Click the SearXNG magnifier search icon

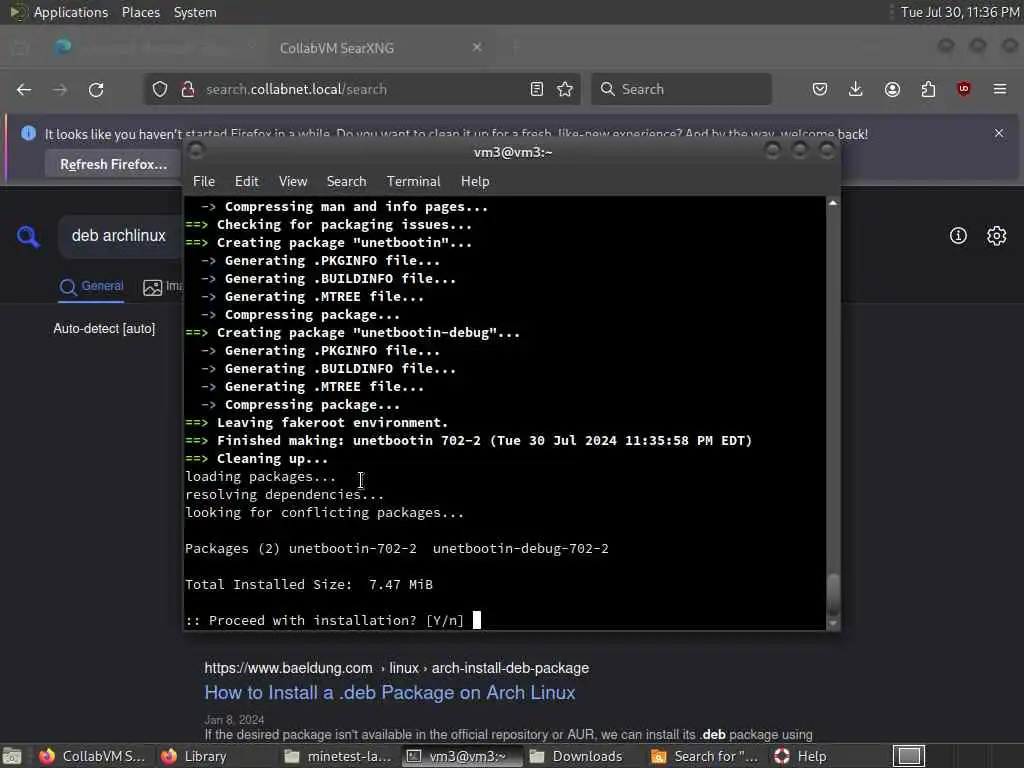pyautogui.click(x=28, y=236)
